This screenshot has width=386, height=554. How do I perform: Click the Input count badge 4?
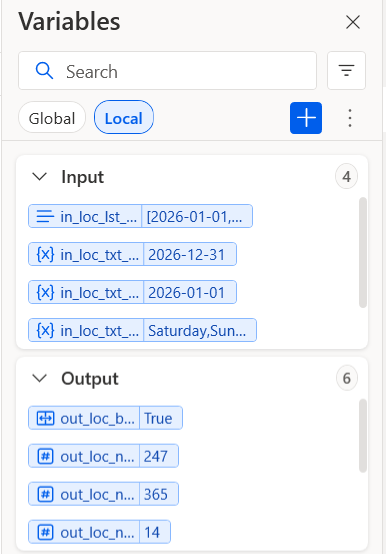[346, 177]
